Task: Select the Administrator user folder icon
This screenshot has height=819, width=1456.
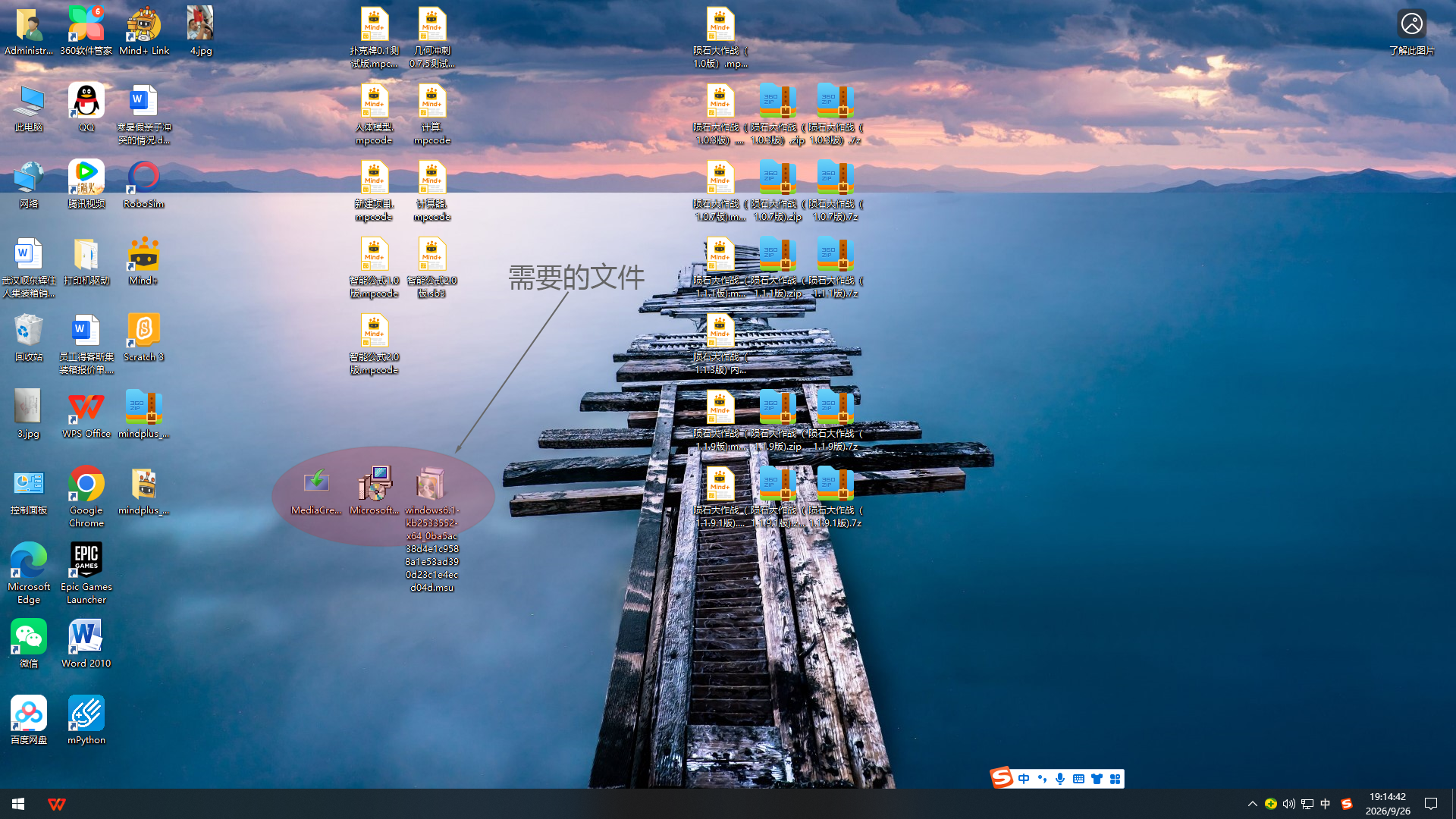Action: 29,31
